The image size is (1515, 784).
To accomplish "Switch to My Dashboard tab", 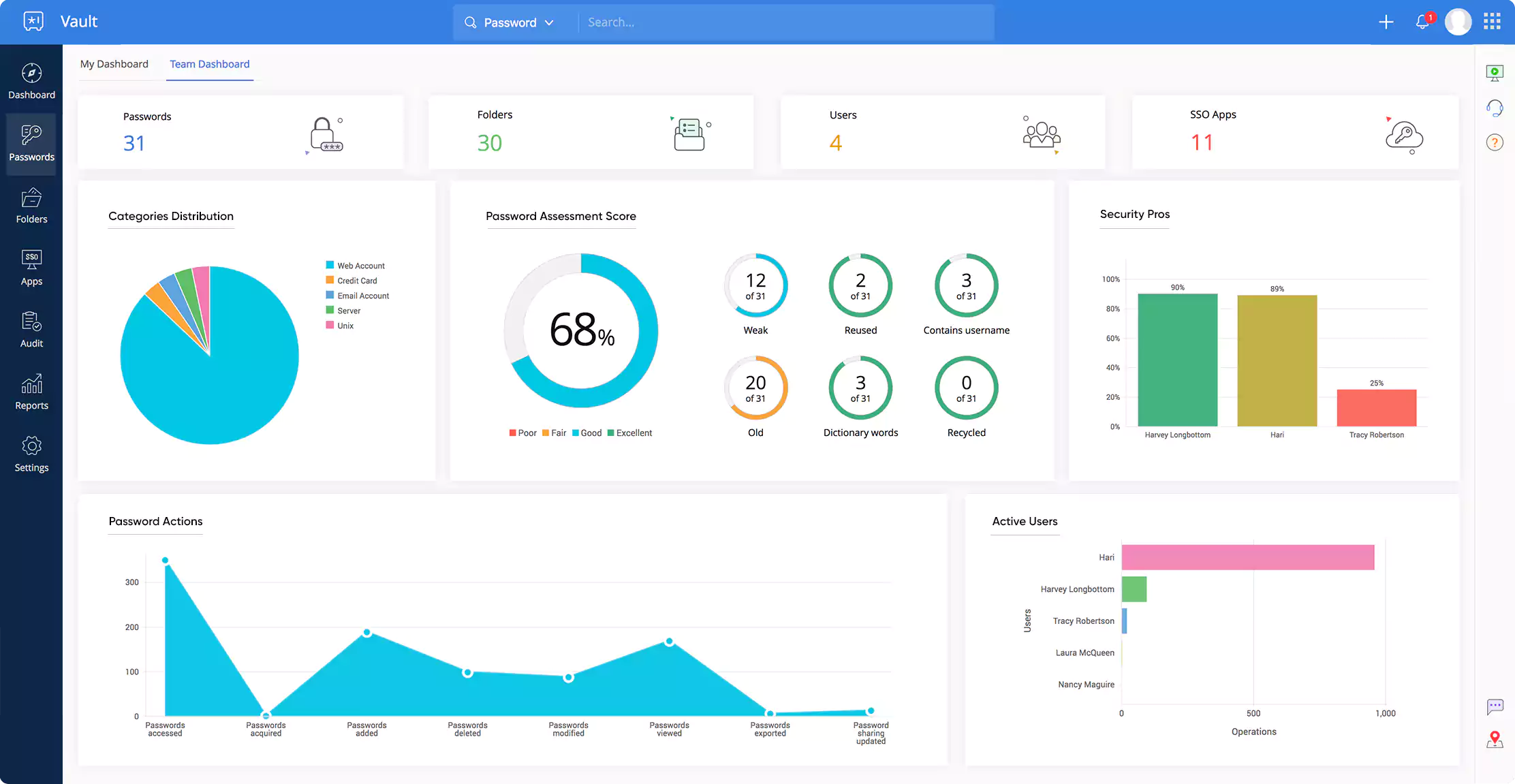I will click(114, 63).
